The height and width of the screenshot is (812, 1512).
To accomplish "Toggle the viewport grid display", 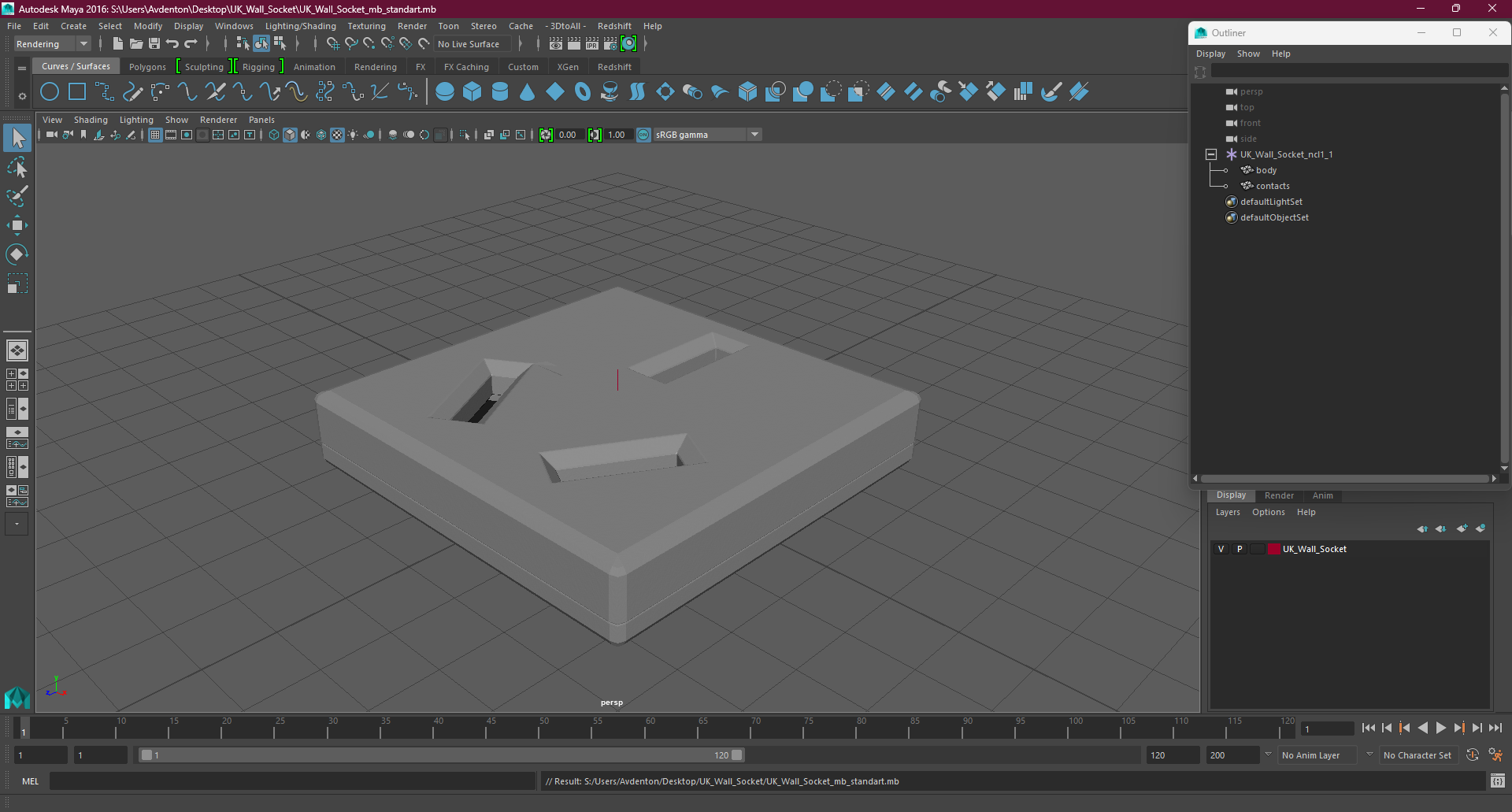I will [x=155, y=135].
